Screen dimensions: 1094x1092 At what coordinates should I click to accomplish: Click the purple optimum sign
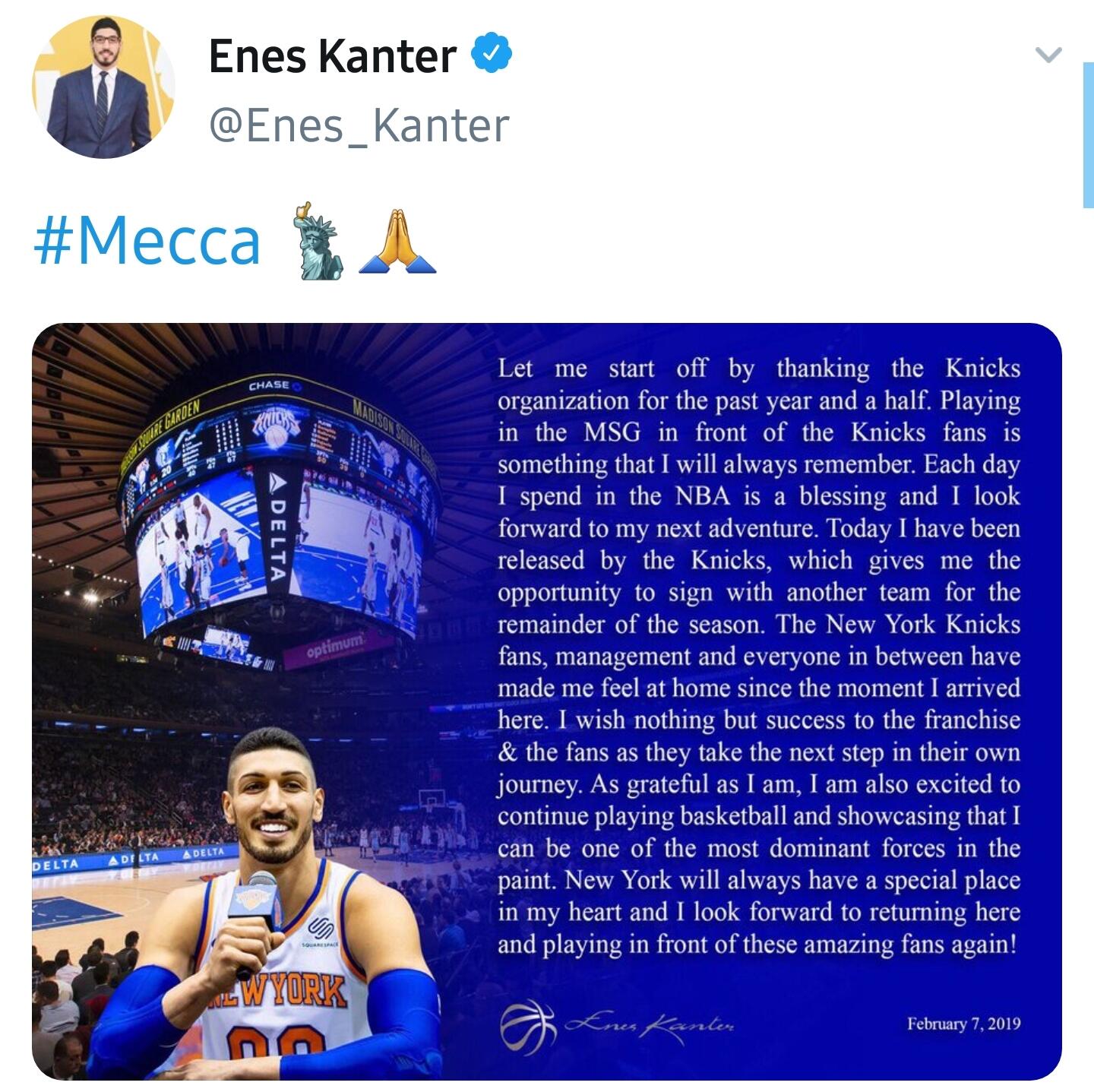[x=335, y=647]
